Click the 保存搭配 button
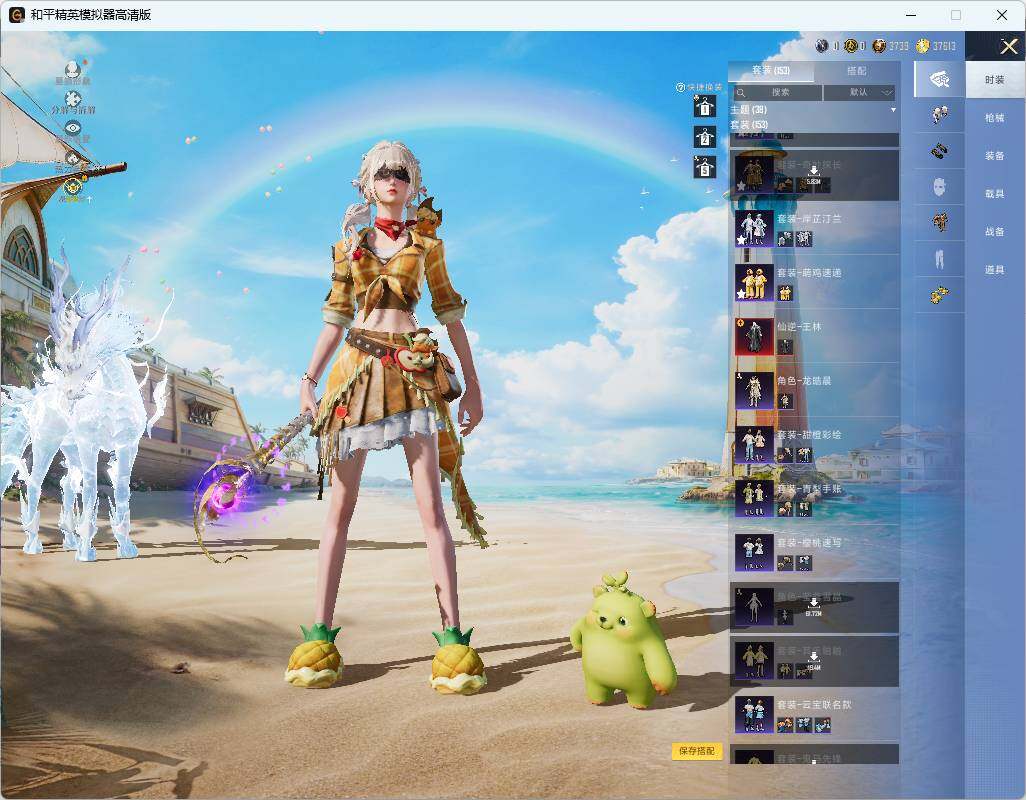This screenshot has height=800, width=1026. 697,751
